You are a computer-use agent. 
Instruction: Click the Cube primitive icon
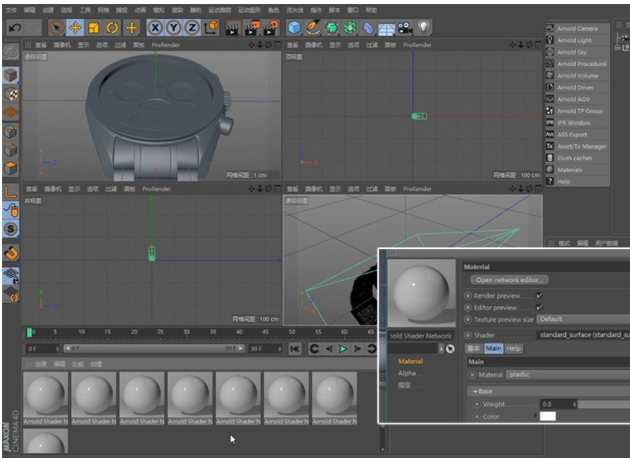click(295, 27)
